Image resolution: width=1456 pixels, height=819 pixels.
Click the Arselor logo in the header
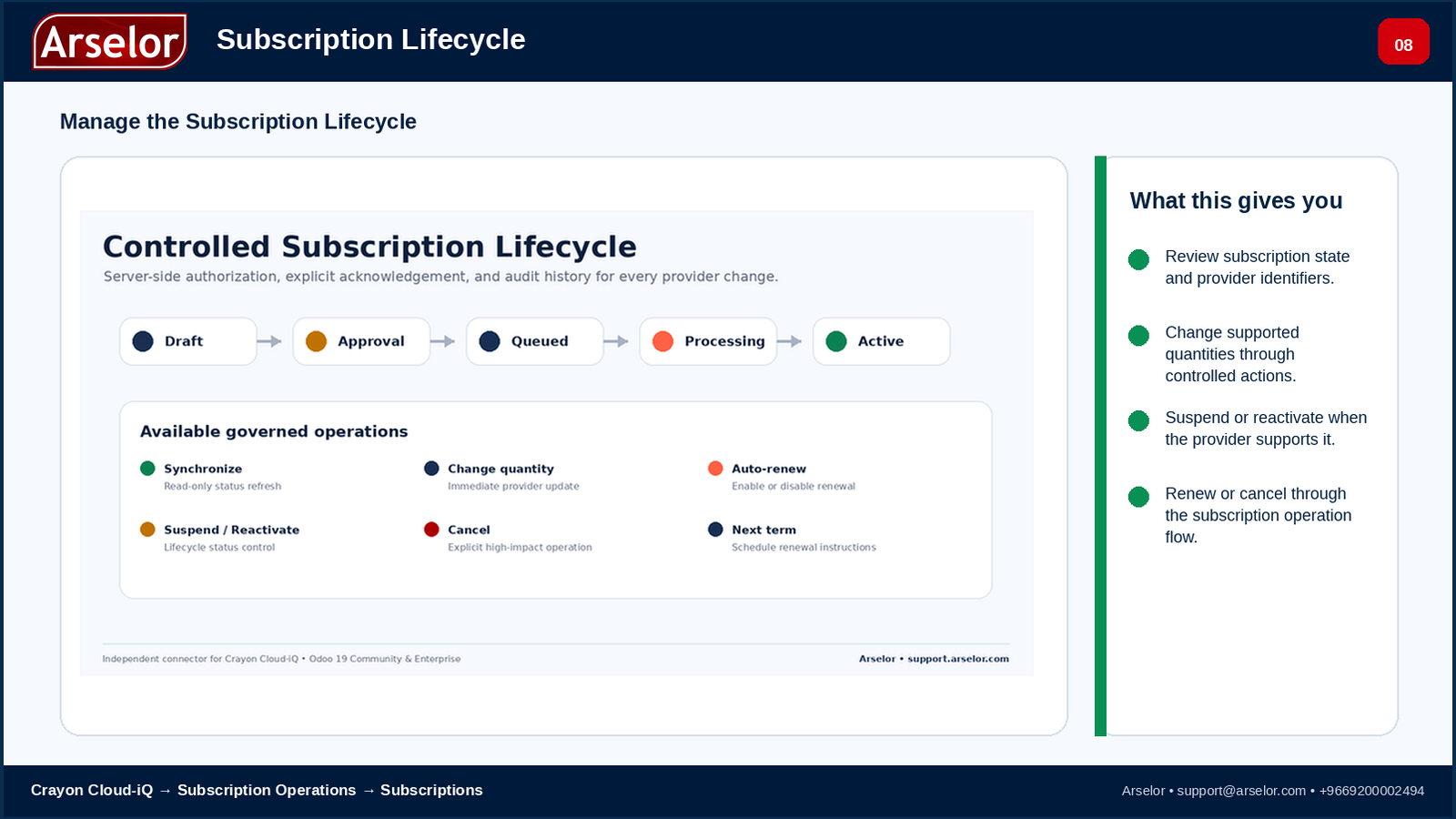pyautogui.click(x=110, y=42)
